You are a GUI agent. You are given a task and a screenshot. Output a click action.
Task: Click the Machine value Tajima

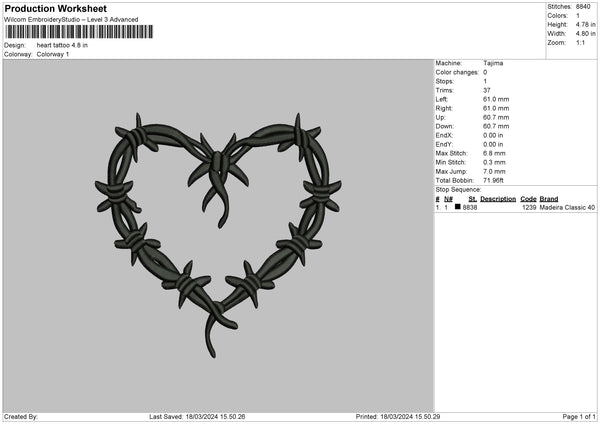click(492, 63)
